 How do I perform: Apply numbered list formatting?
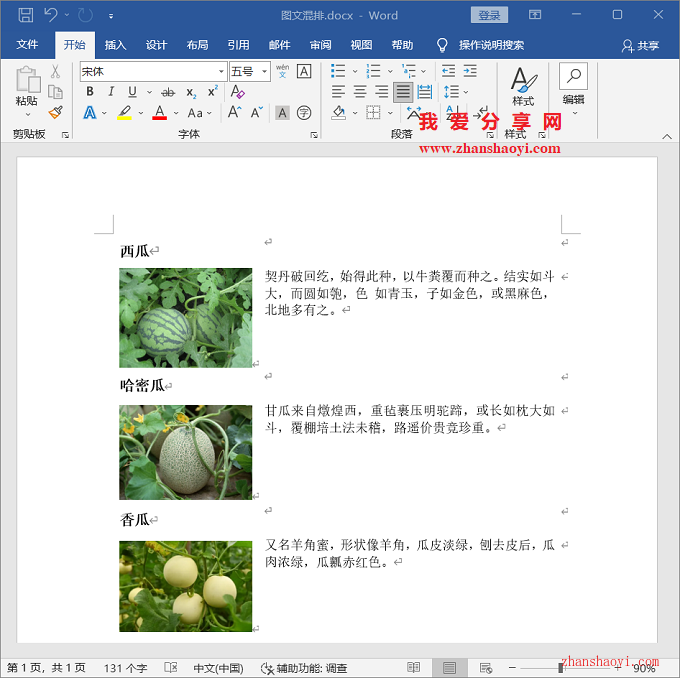point(373,71)
